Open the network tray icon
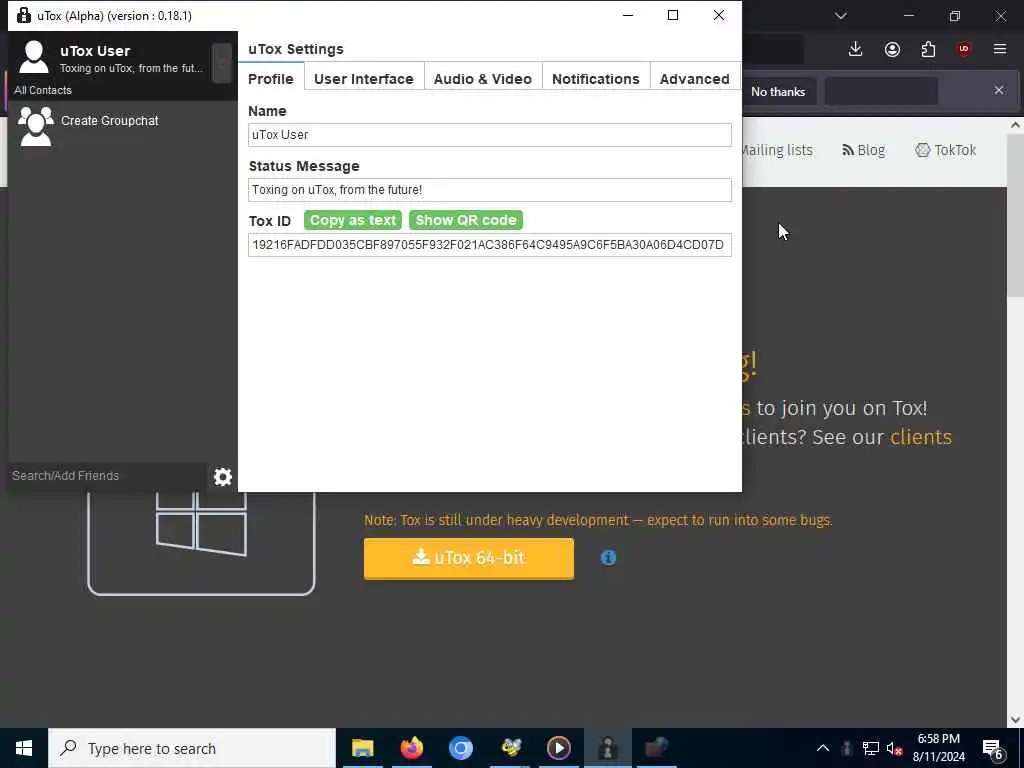Image resolution: width=1024 pixels, height=768 pixels. [871, 748]
